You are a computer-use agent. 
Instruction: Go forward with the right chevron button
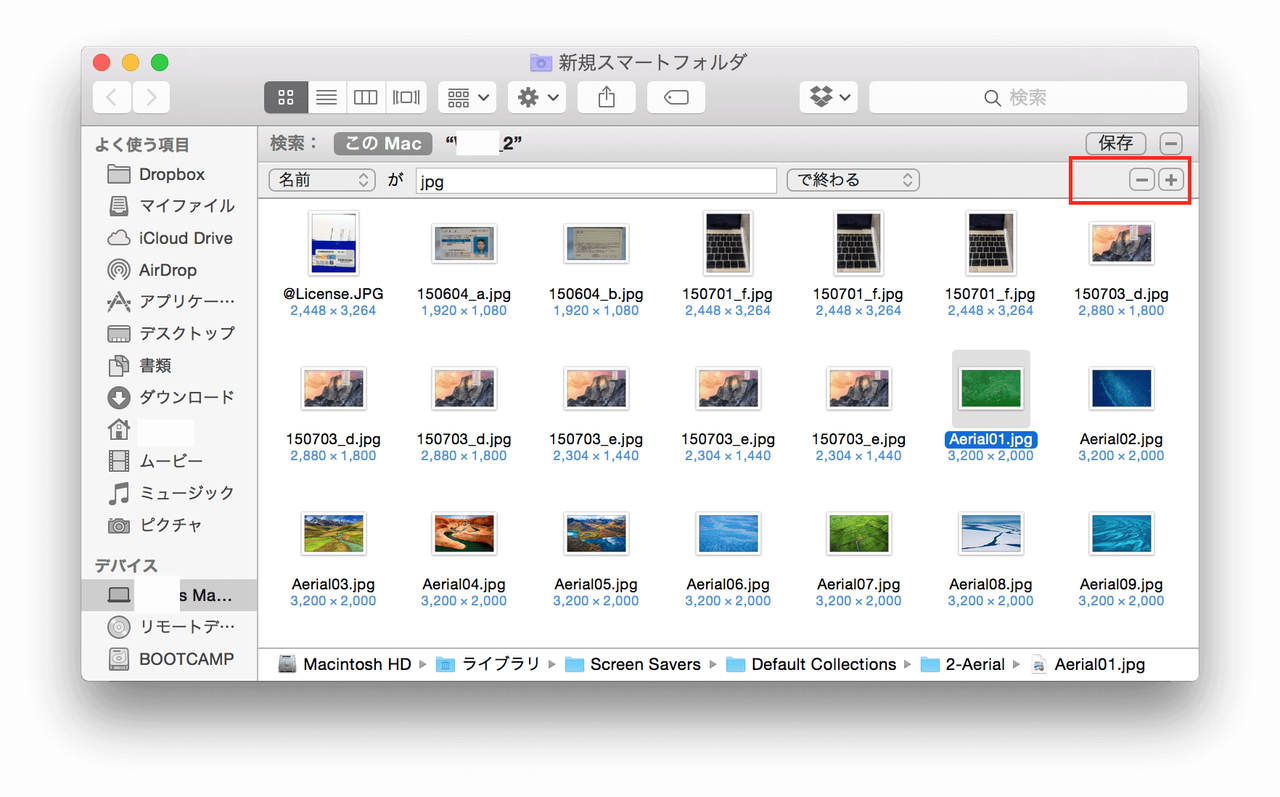[150, 97]
